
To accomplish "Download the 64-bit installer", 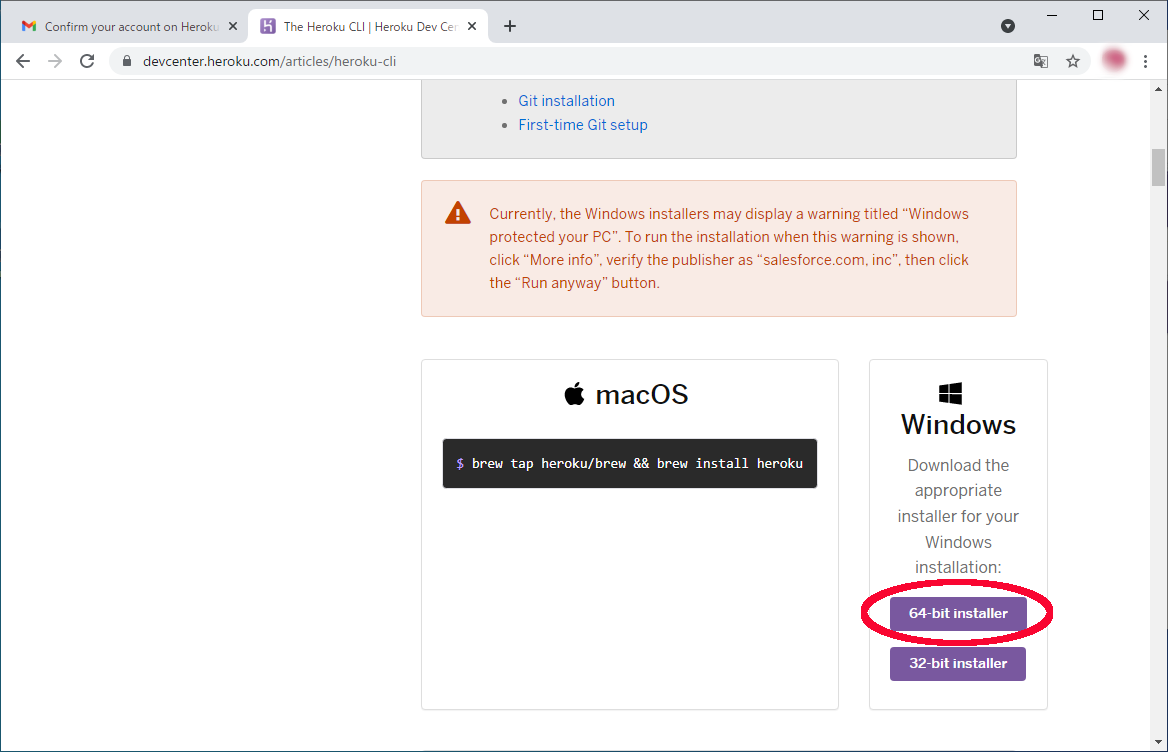I will pos(958,613).
